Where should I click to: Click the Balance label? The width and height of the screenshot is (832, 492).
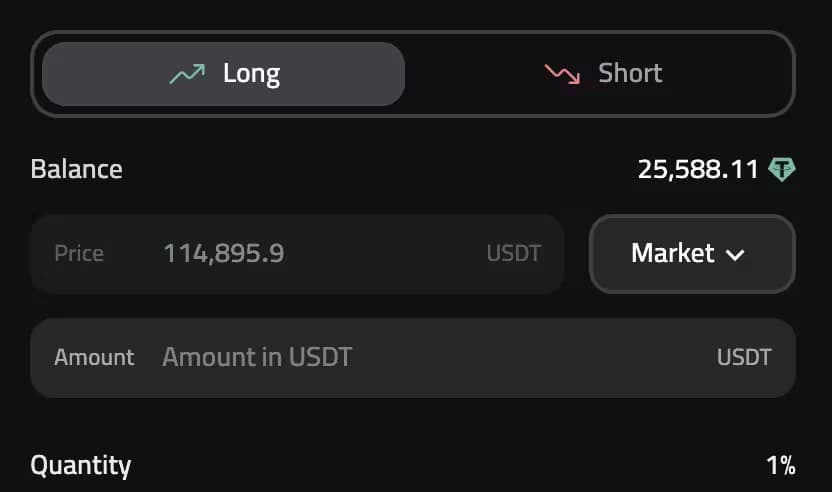(x=77, y=169)
